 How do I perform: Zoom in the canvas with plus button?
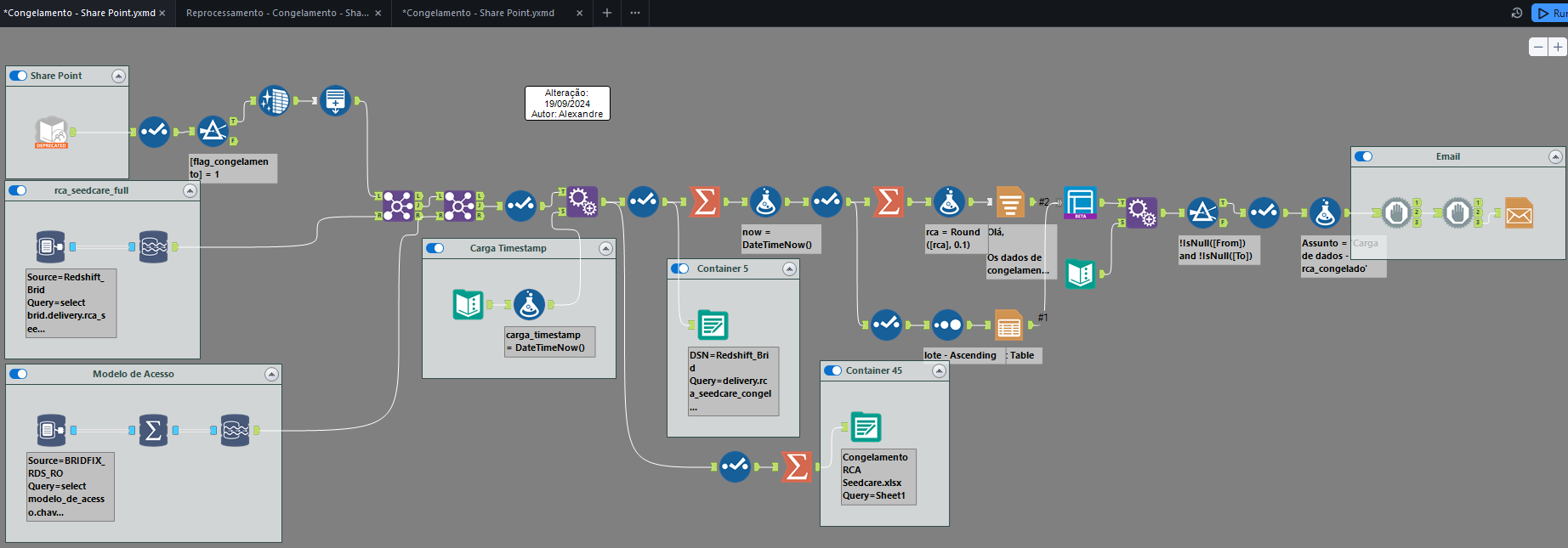pos(1558,47)
